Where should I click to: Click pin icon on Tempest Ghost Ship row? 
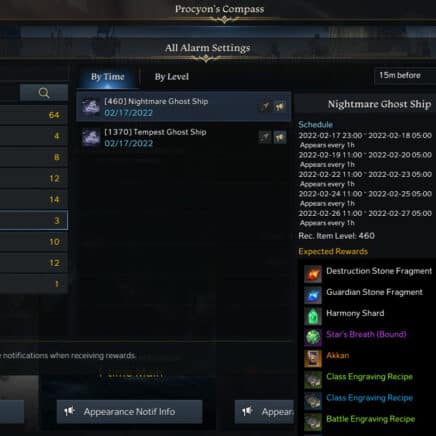click(x=265, y=137)
